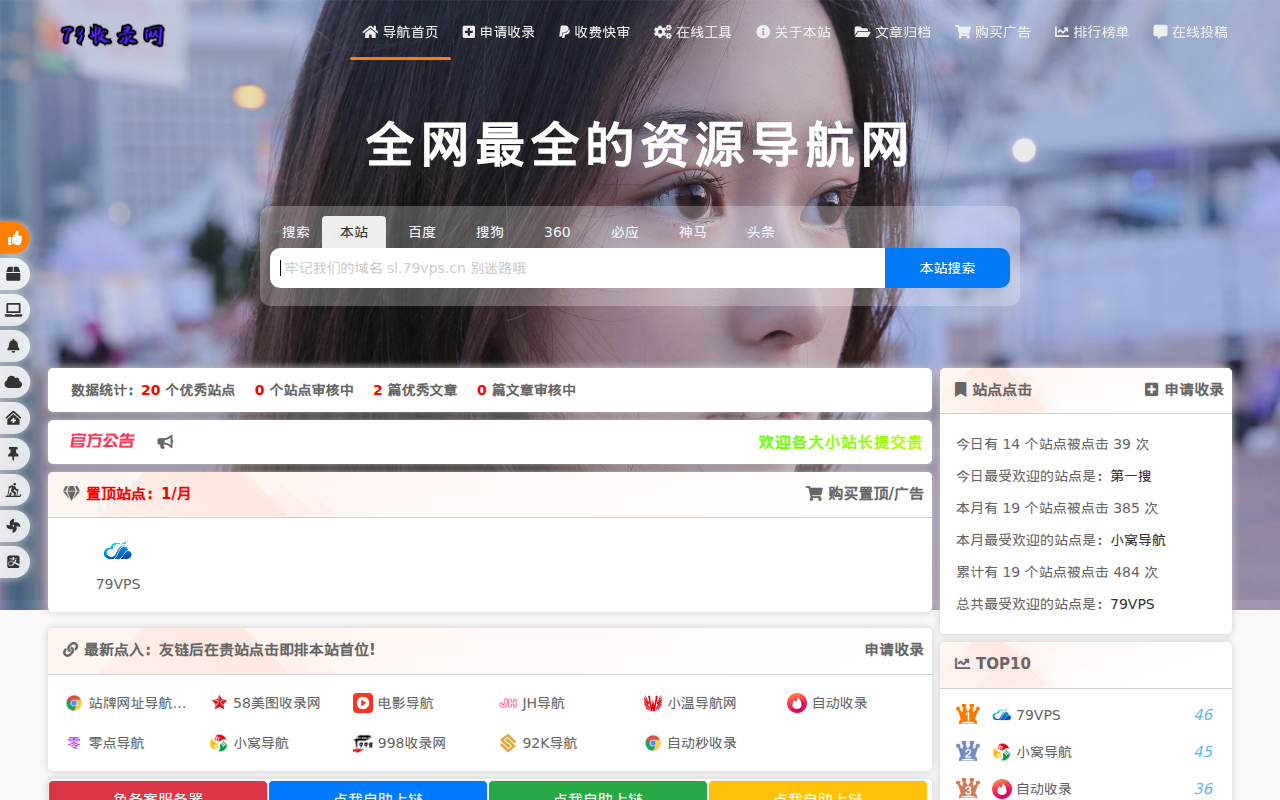
Task: Click the thumbtack pin icon in sidebar
Action: (14, 454)
